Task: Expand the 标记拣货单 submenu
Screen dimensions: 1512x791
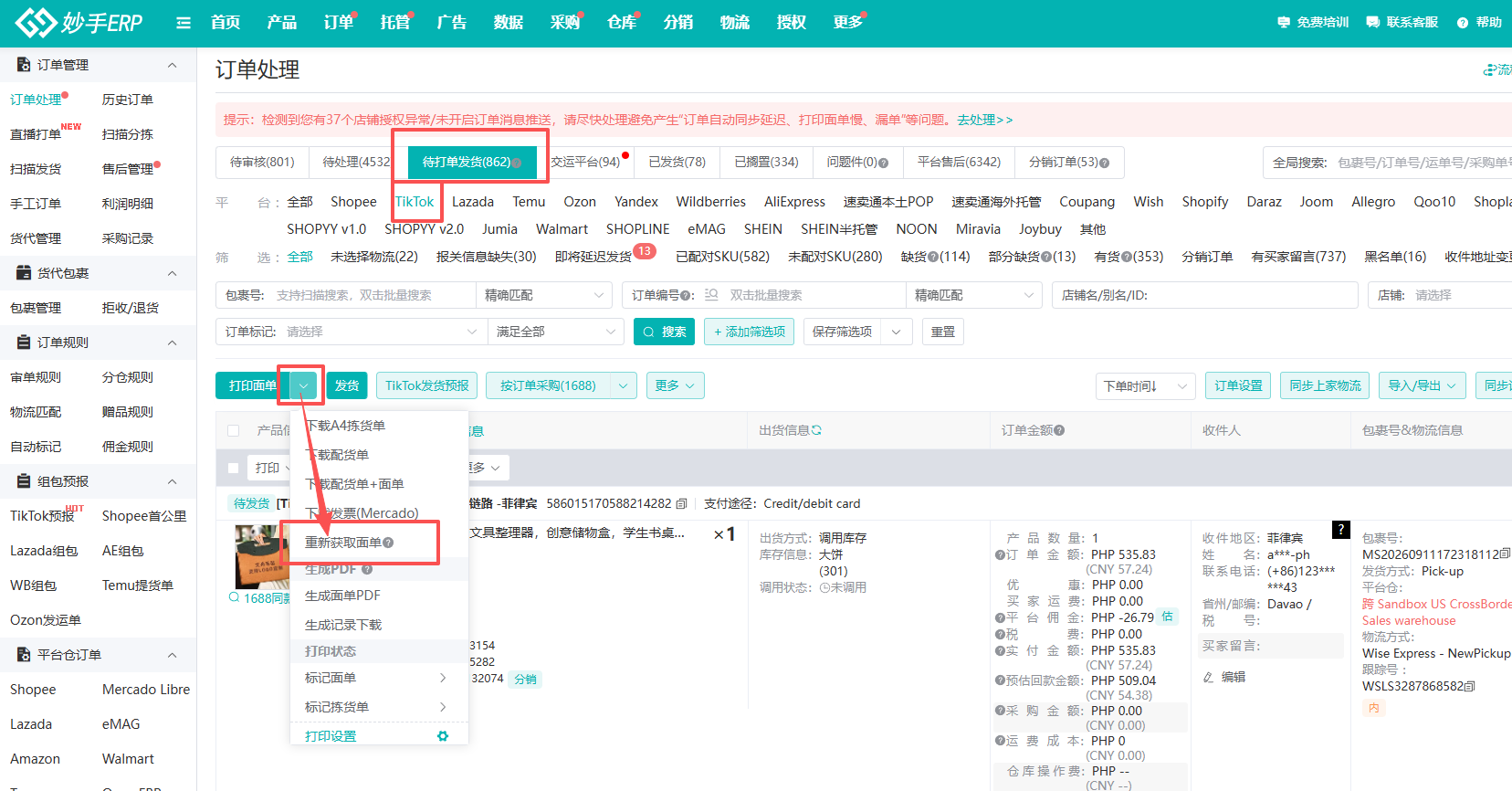Action: [x=379, y=707]
